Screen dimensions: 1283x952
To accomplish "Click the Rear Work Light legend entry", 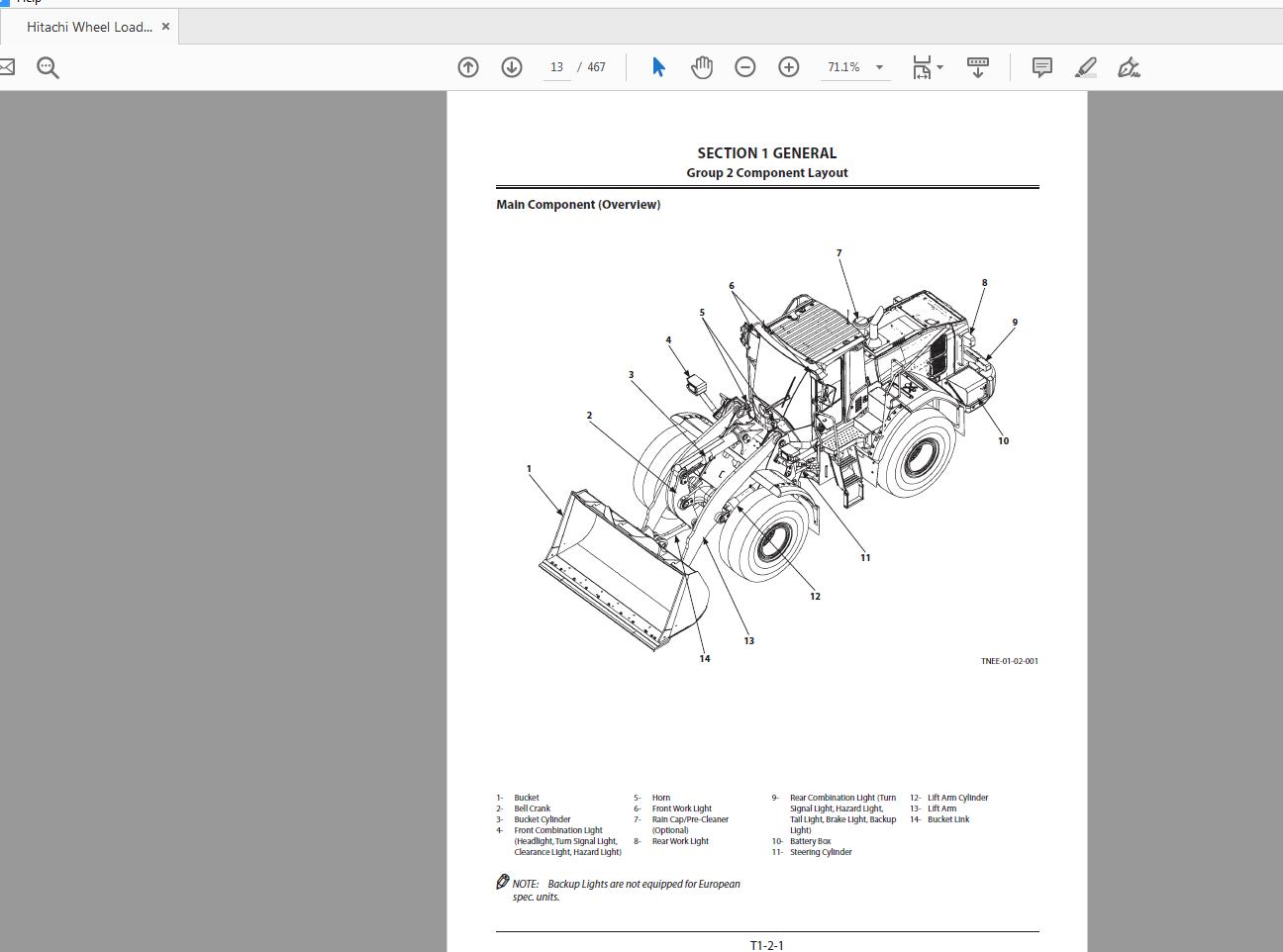I will (x=671, y=841).
